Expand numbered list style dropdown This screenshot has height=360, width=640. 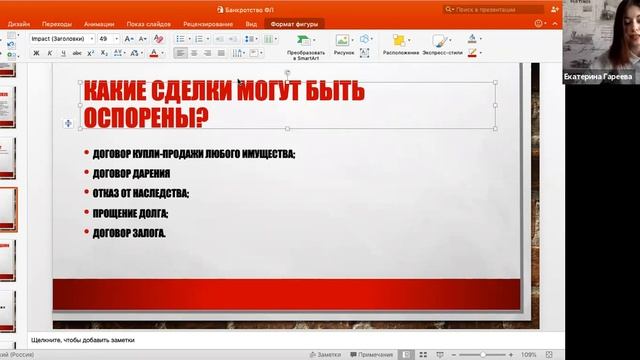(208, 39)
